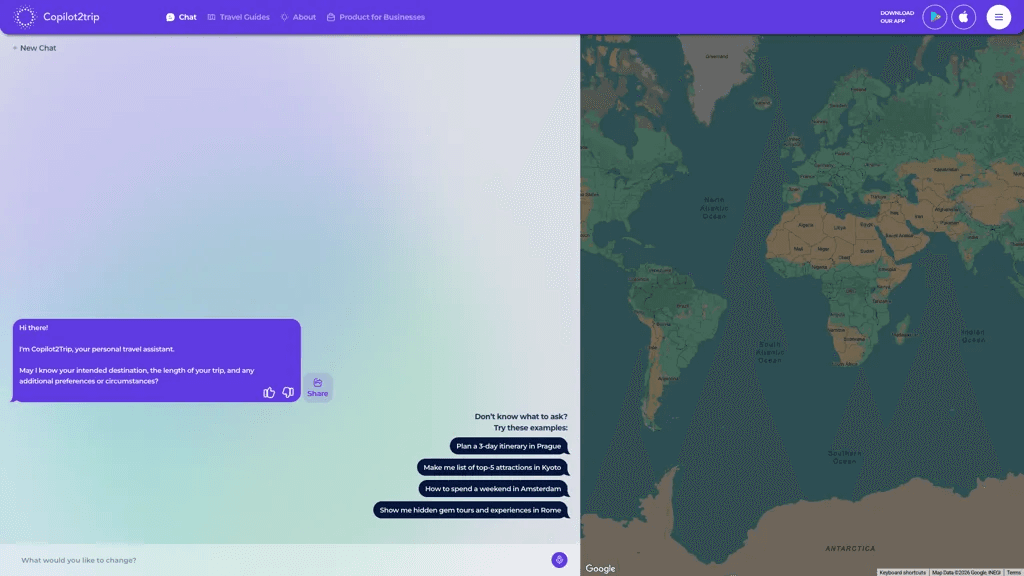Focus the 'What would you like to change?' input
This screenshot has height=576, width=1024.
pyautogui.click(x=281, y=560)
